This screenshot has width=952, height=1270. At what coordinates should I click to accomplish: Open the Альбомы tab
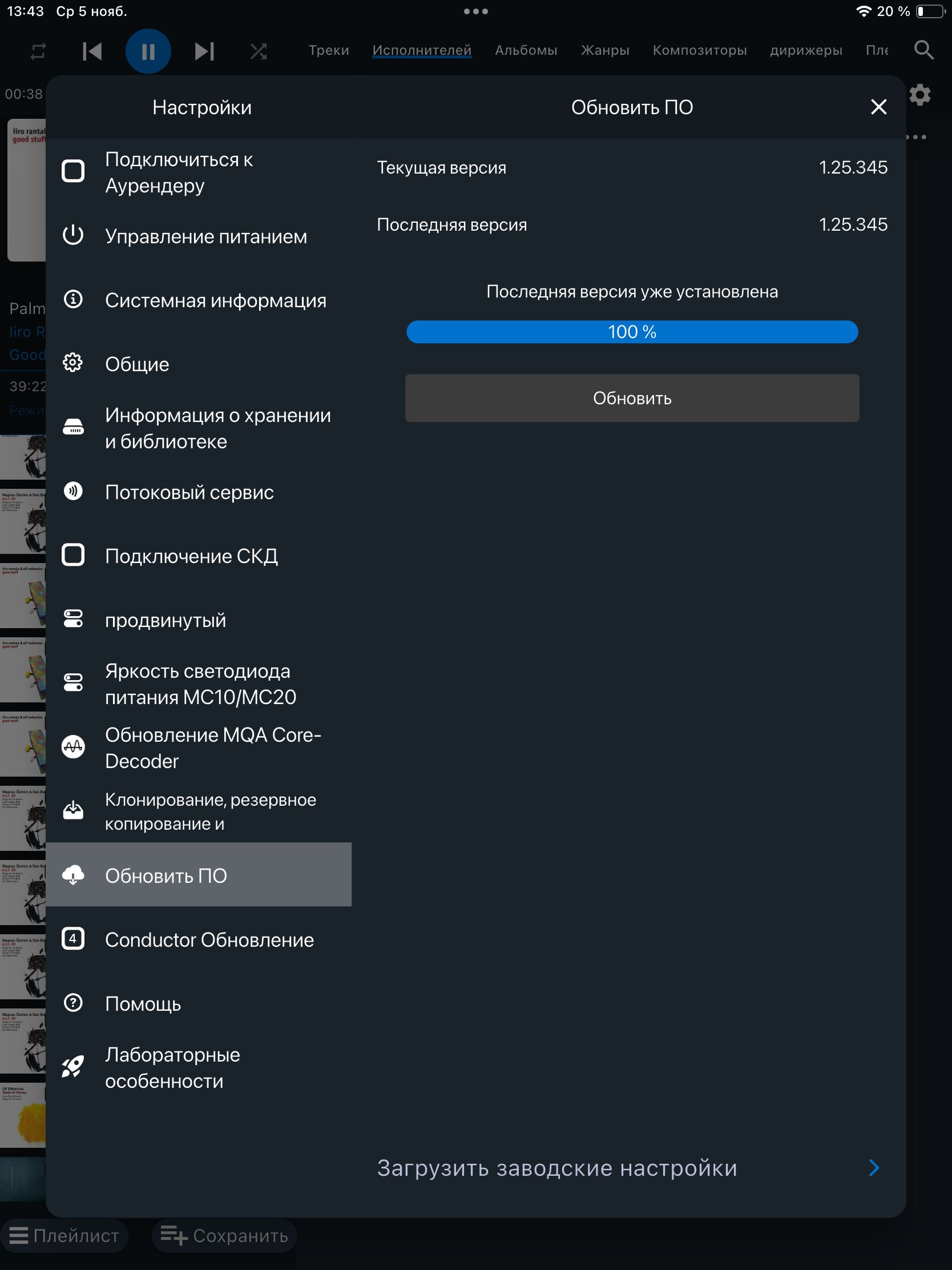coord(526,50)
